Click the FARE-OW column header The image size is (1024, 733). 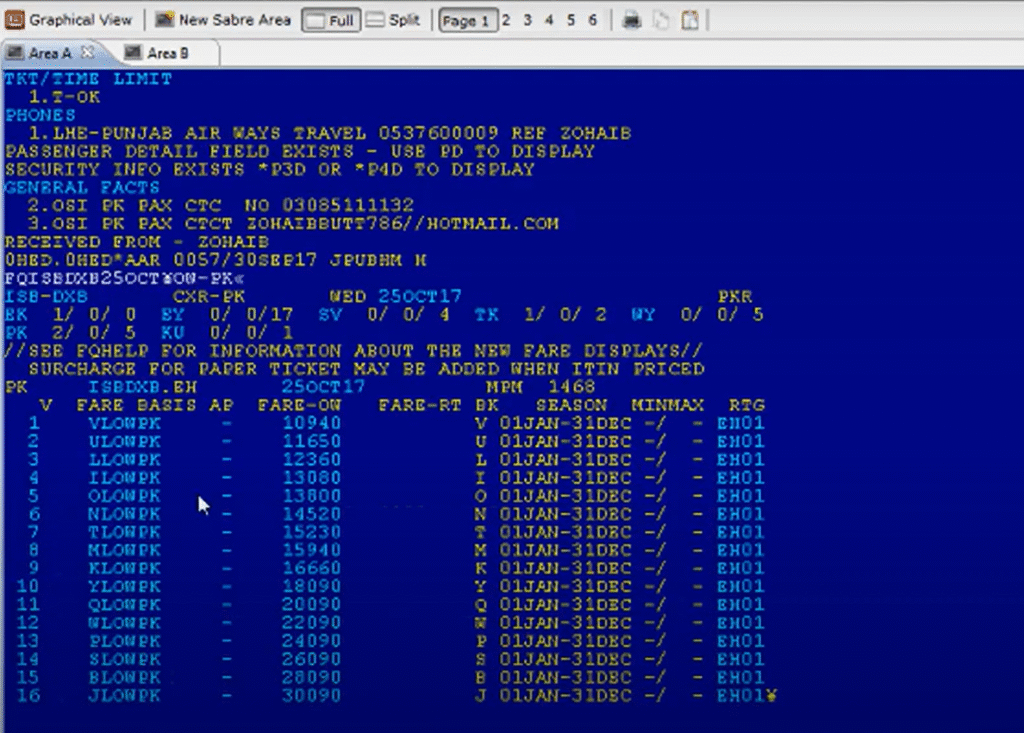click(x=299, y=406)
